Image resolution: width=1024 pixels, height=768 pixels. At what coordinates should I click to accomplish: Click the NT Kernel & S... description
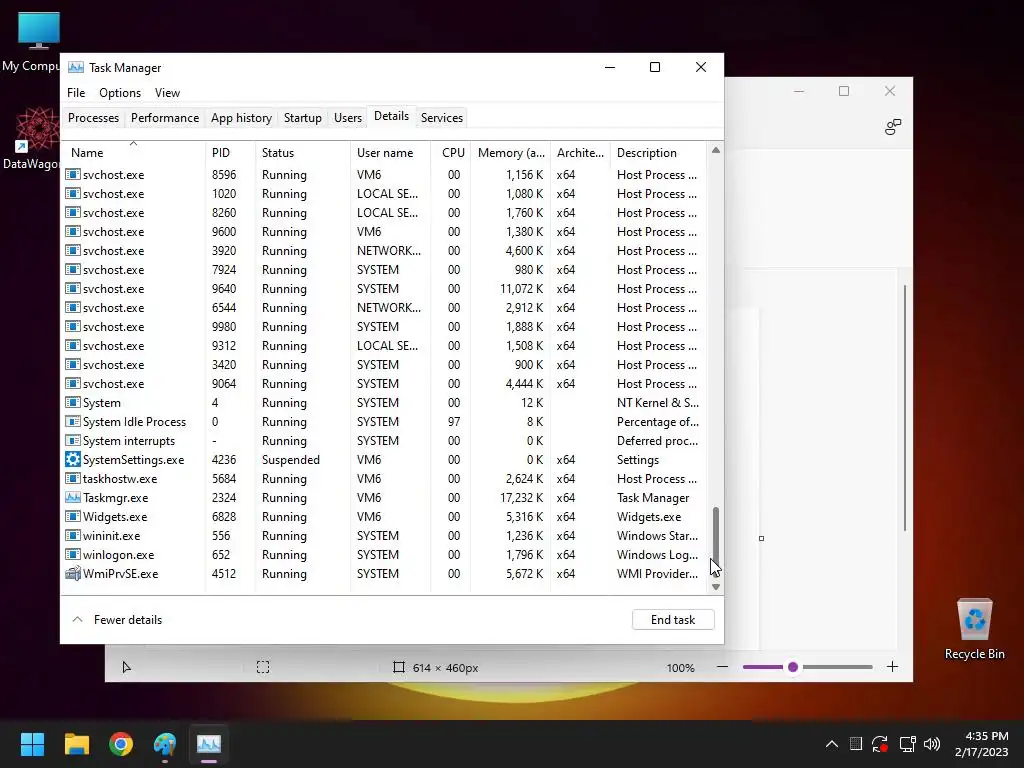coord(658,403)
